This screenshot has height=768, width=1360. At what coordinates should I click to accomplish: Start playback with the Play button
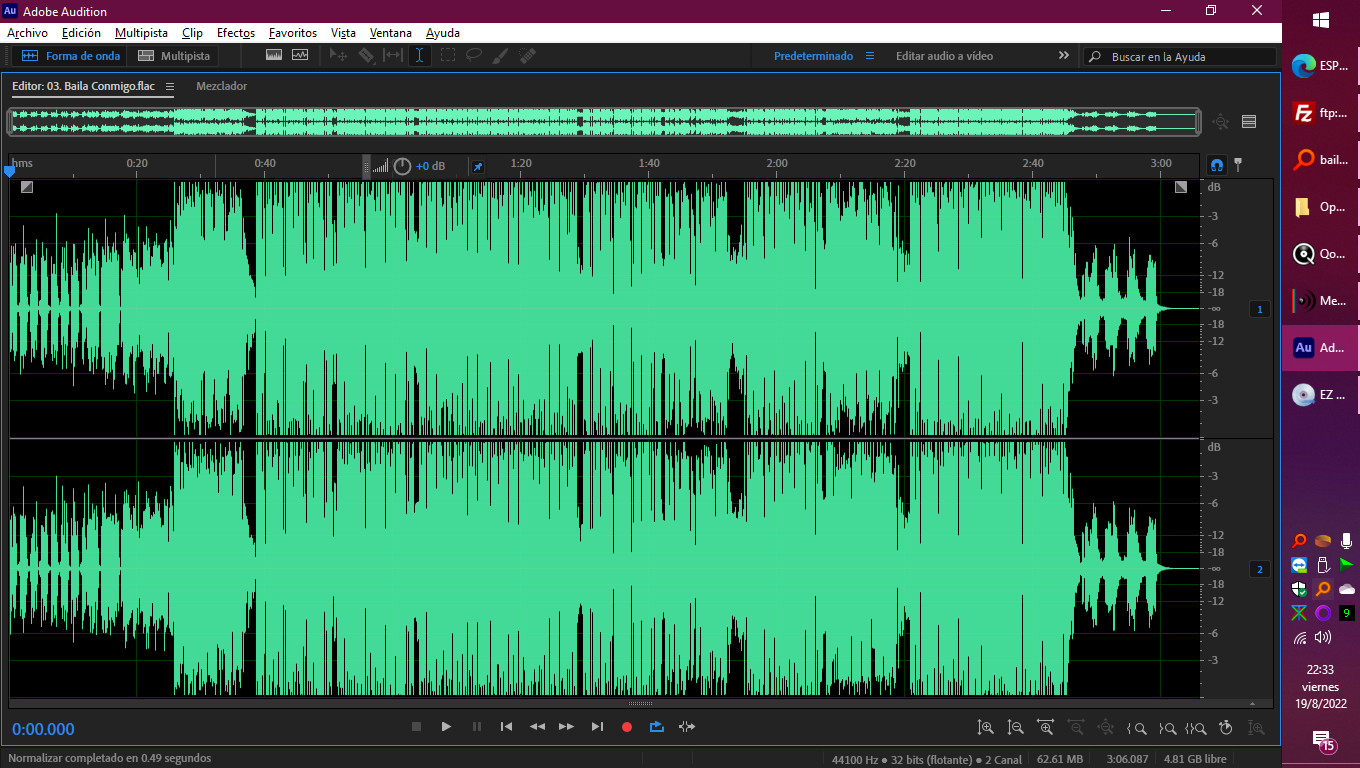pyautogui.click(x=447, y=727)
